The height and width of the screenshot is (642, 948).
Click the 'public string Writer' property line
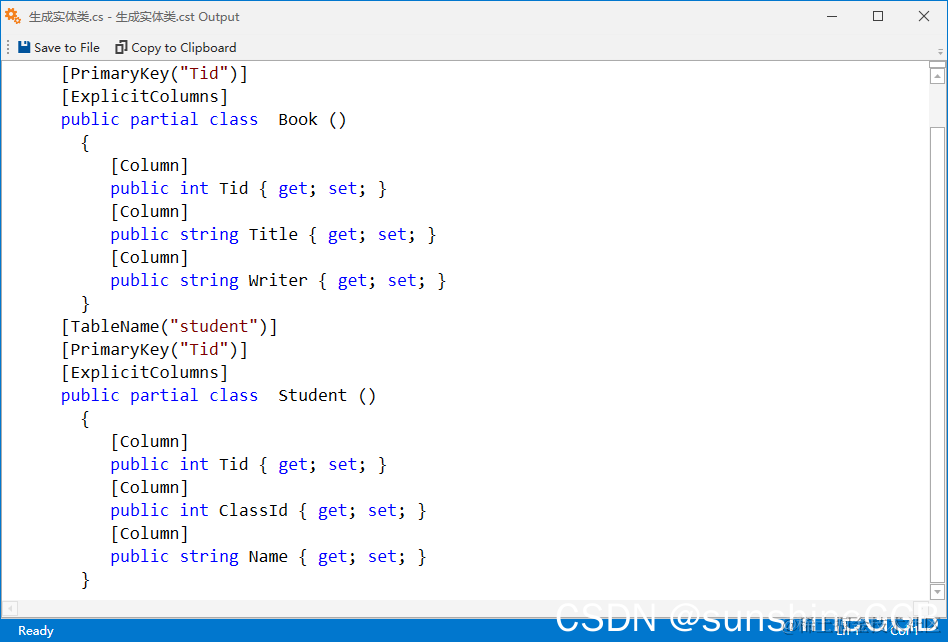pos(278,280)
